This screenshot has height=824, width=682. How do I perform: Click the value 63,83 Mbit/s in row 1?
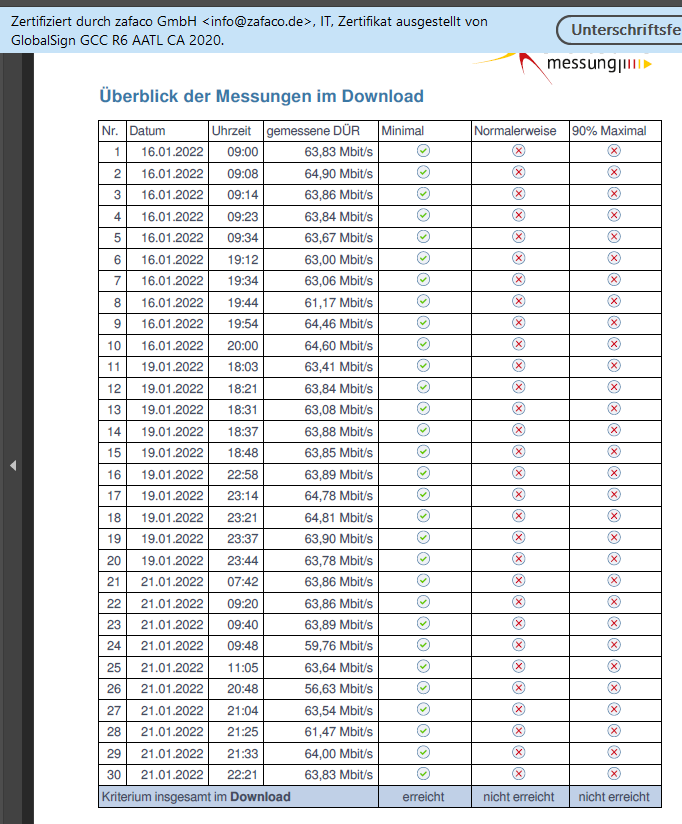click(x=338, y=152)
